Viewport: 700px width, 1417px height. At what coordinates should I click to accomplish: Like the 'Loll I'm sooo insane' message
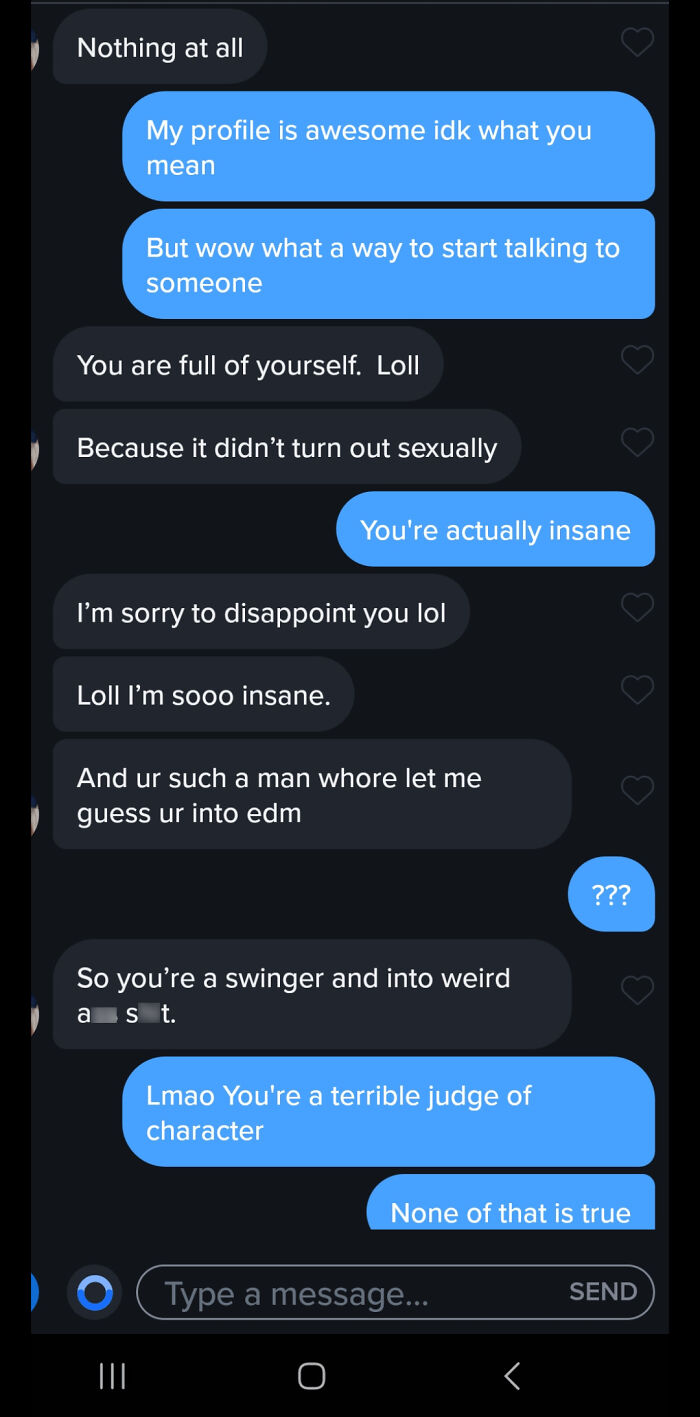pyautogui.click(x=637, y=689)
